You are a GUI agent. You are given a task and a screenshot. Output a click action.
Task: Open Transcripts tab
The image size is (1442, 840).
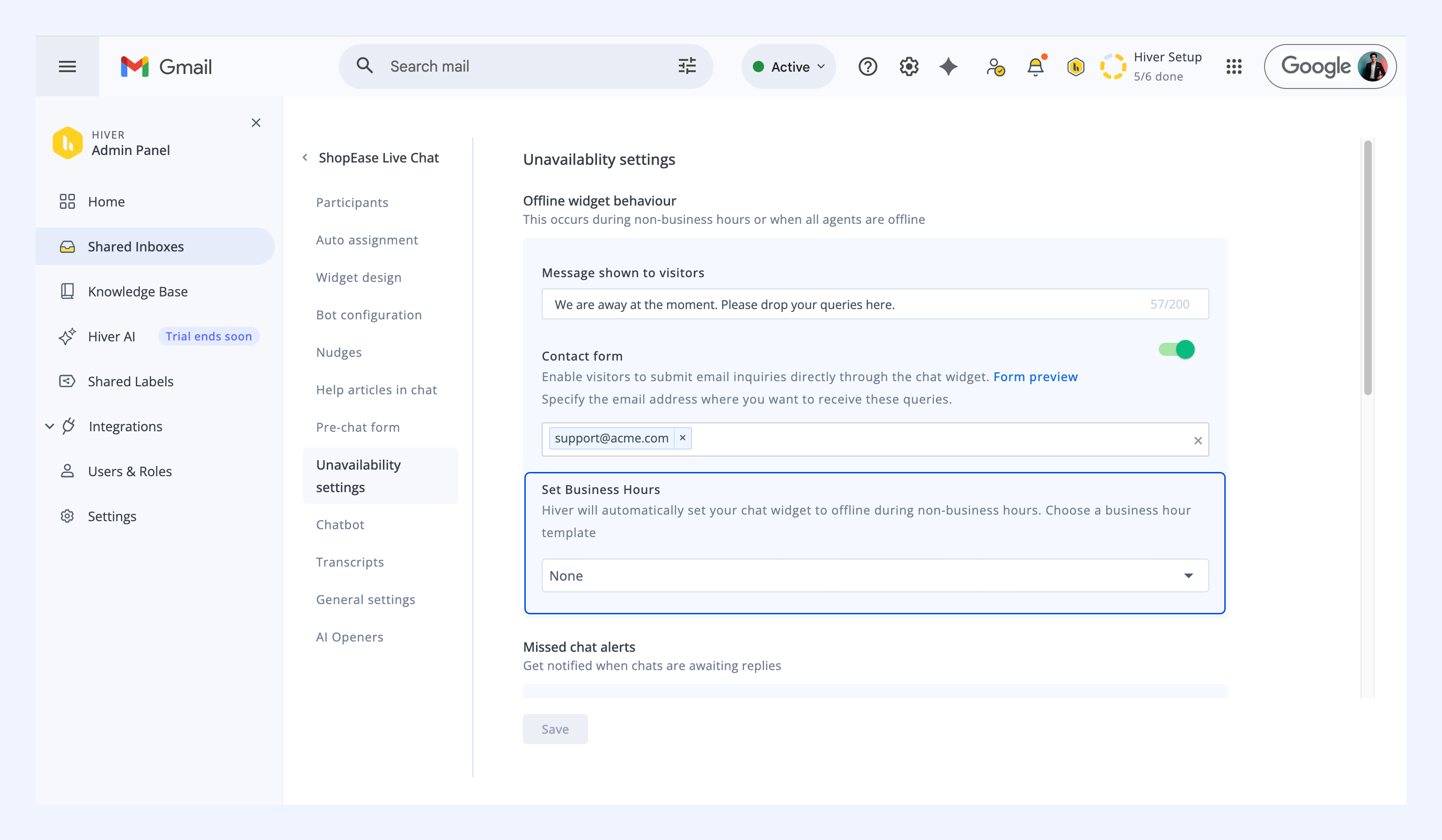(350, 562)
